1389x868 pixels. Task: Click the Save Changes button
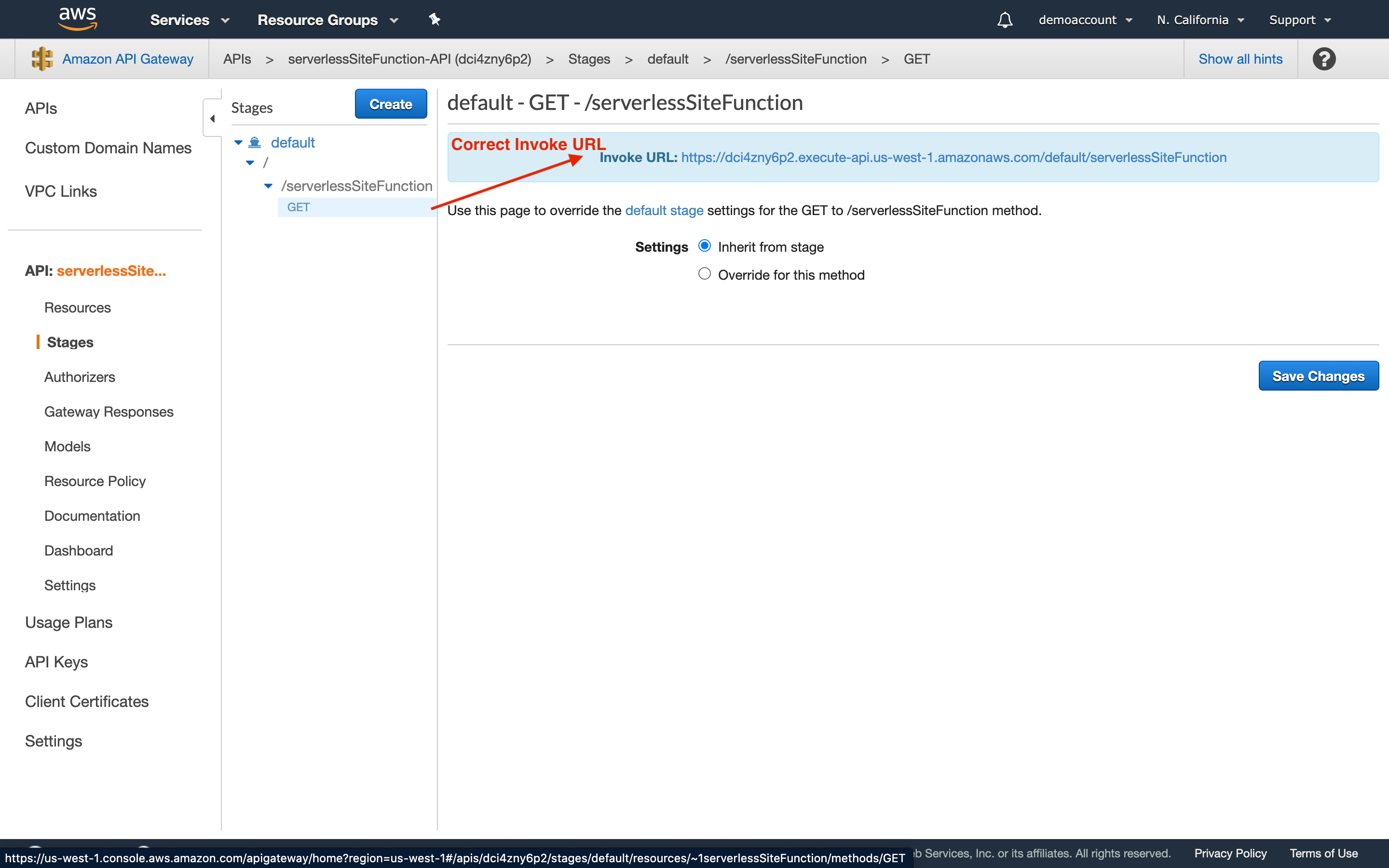(x=1318, y=375)
